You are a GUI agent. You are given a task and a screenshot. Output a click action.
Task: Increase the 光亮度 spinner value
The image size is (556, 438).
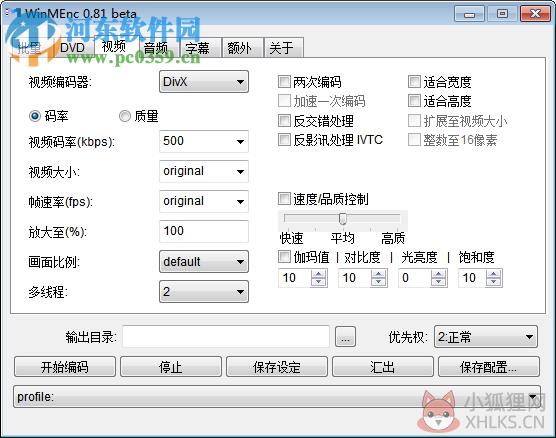[439, 274]
